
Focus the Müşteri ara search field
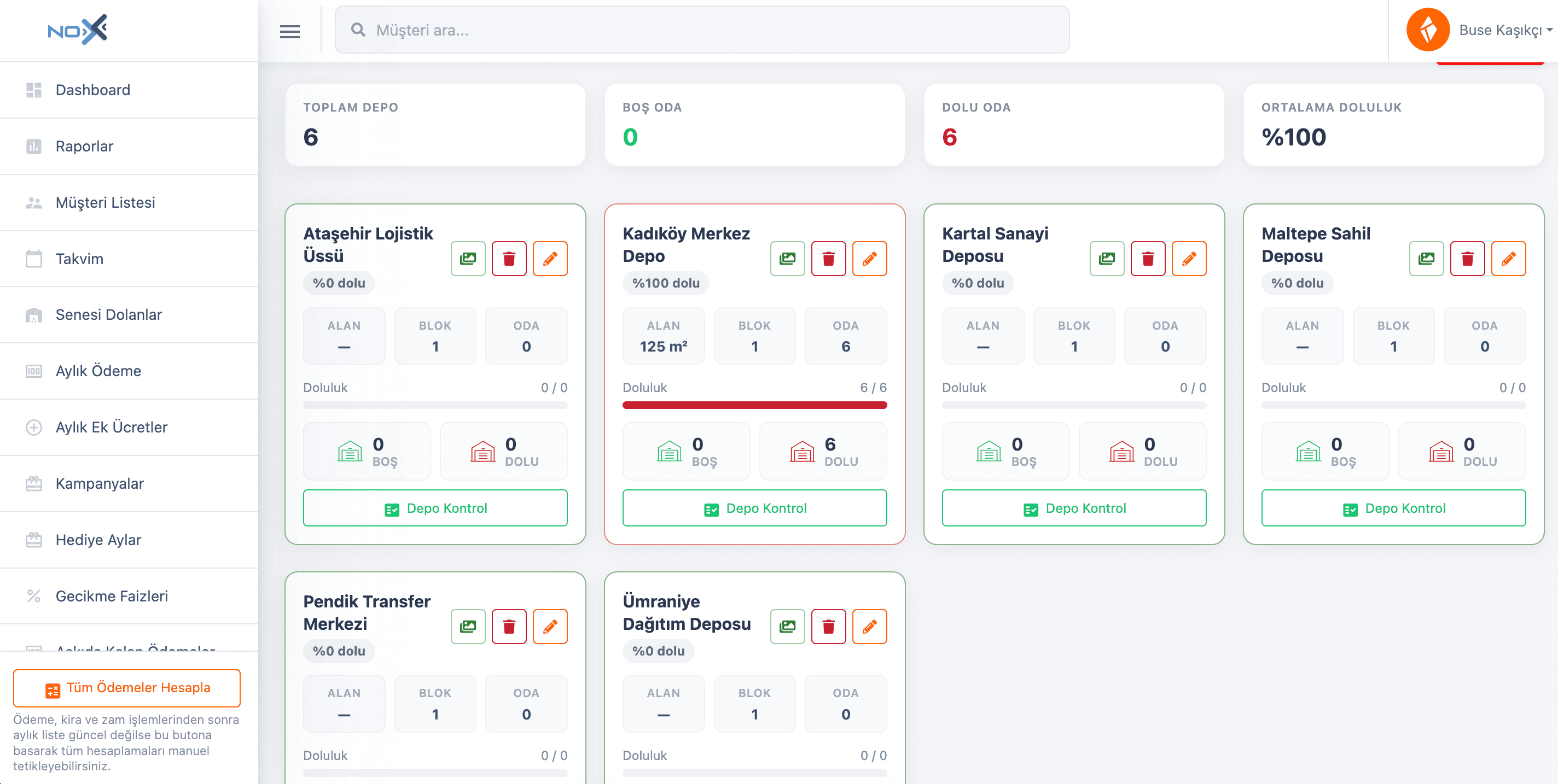702,30
